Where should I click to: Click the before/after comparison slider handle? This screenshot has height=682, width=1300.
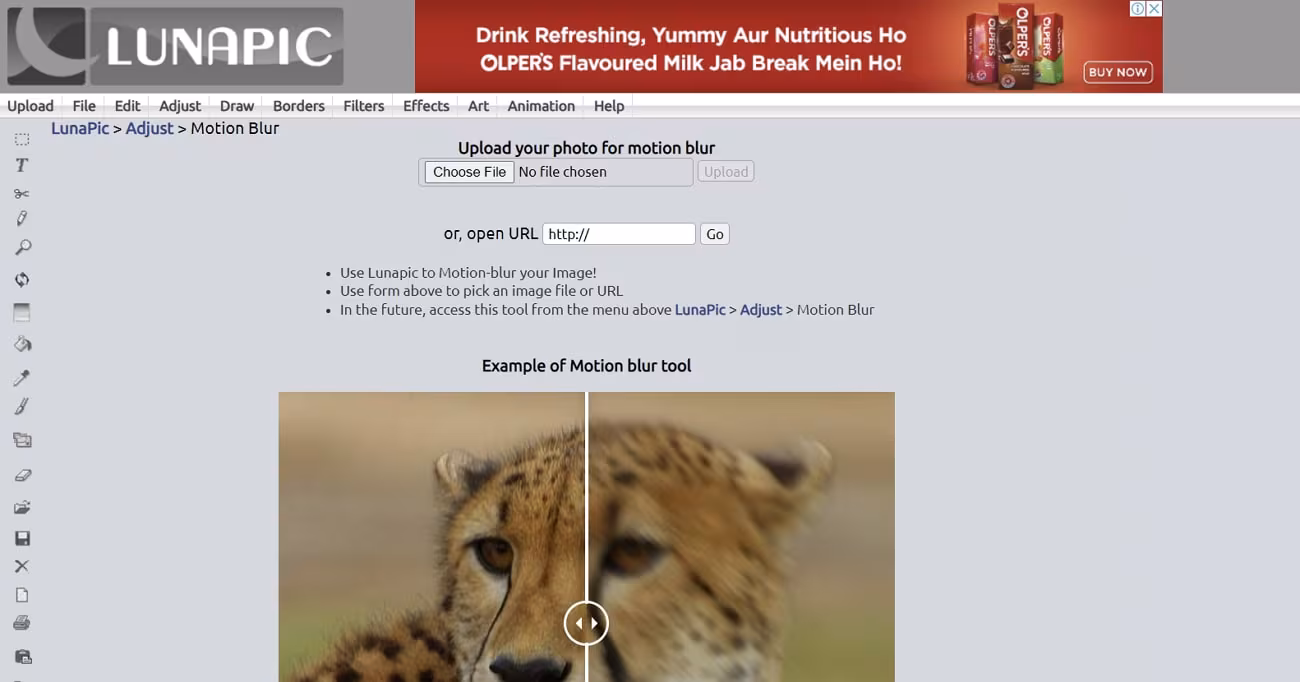tap(586, 623)
